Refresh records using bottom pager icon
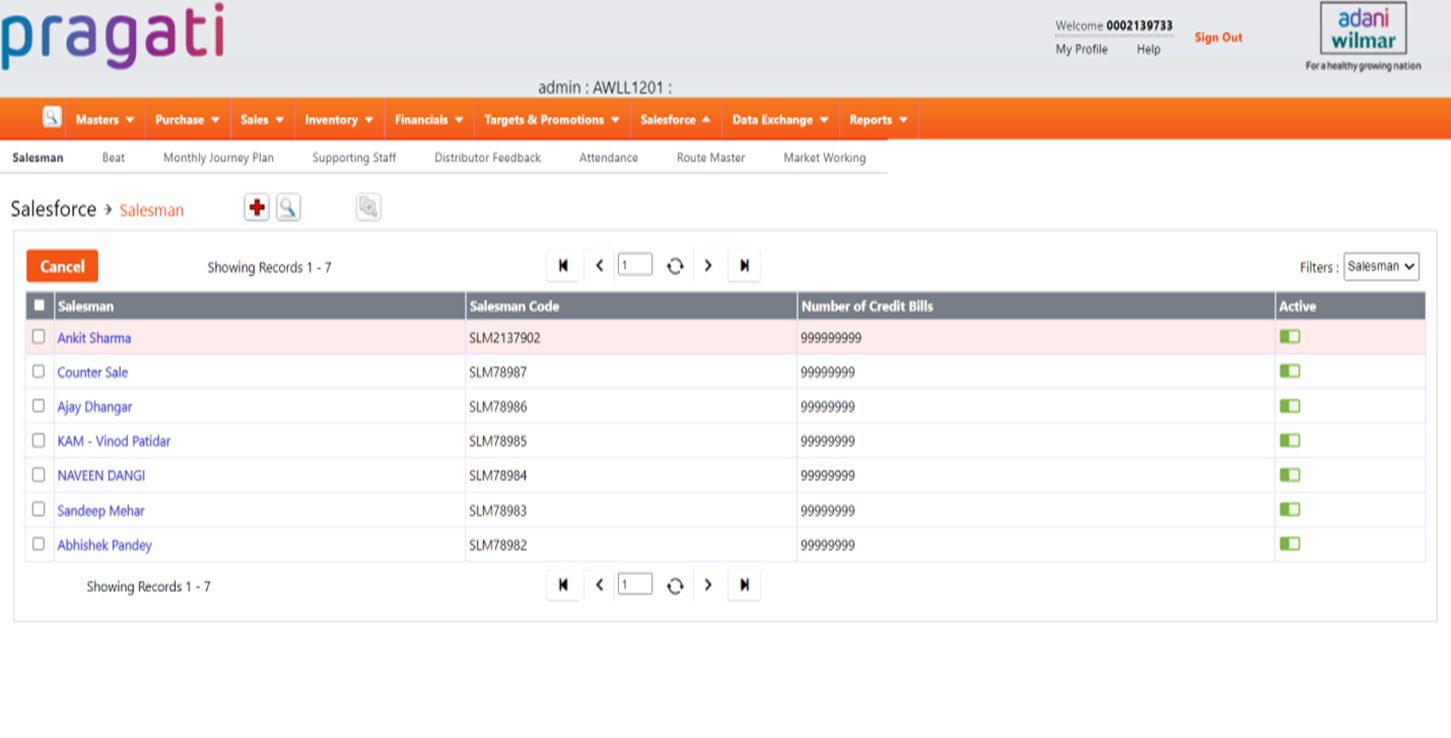This screenshot has height=738, width=1451. pyautogui.click(x=675, y=585)
